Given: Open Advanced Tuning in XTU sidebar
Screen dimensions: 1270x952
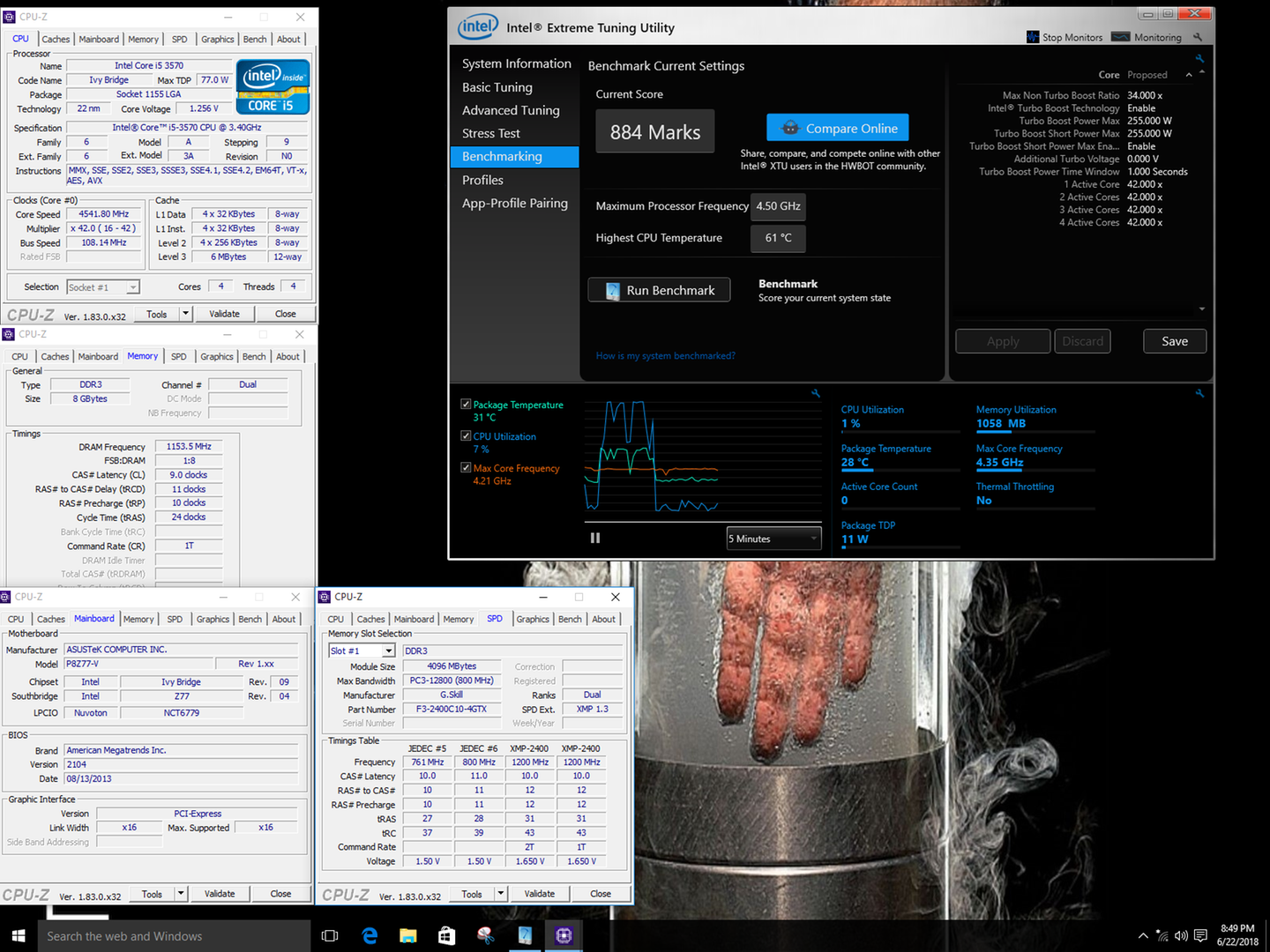Looking at the screenshot, I should tap(511, 110).
